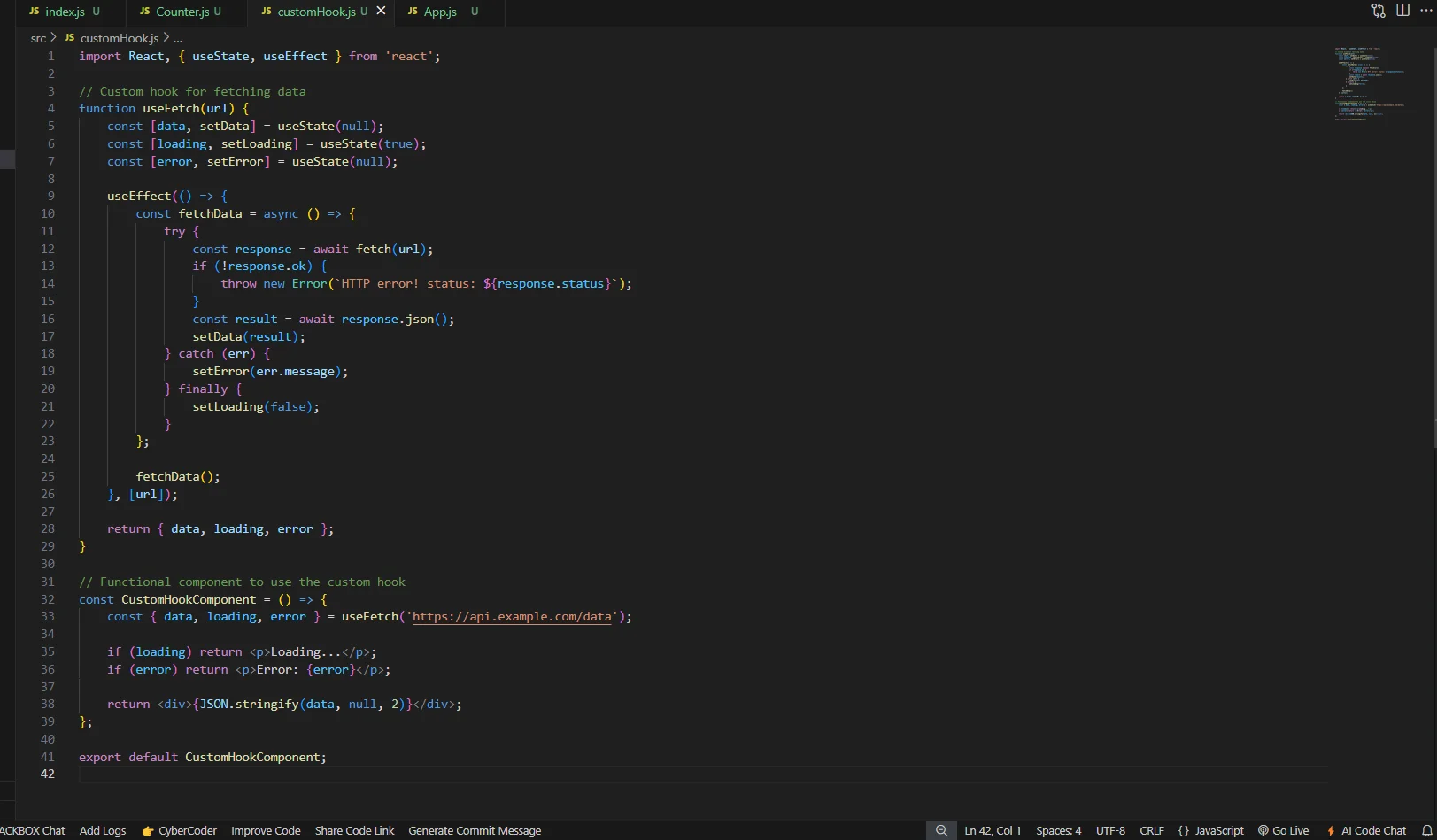
Task: Open breadcrumb ellipsis symbol picker
Action: [178, 38]
